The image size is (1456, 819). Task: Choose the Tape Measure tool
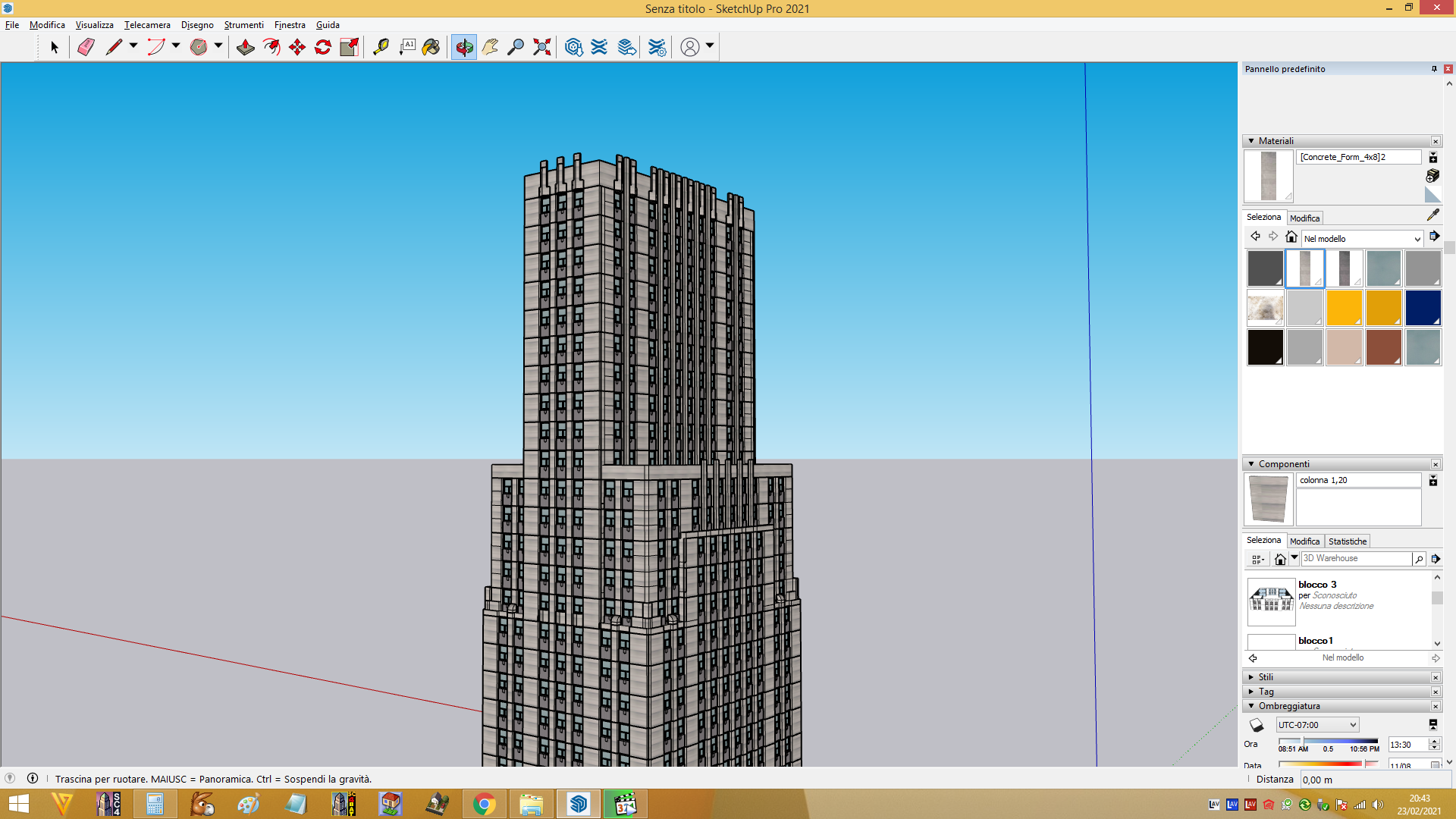[381, 47]
